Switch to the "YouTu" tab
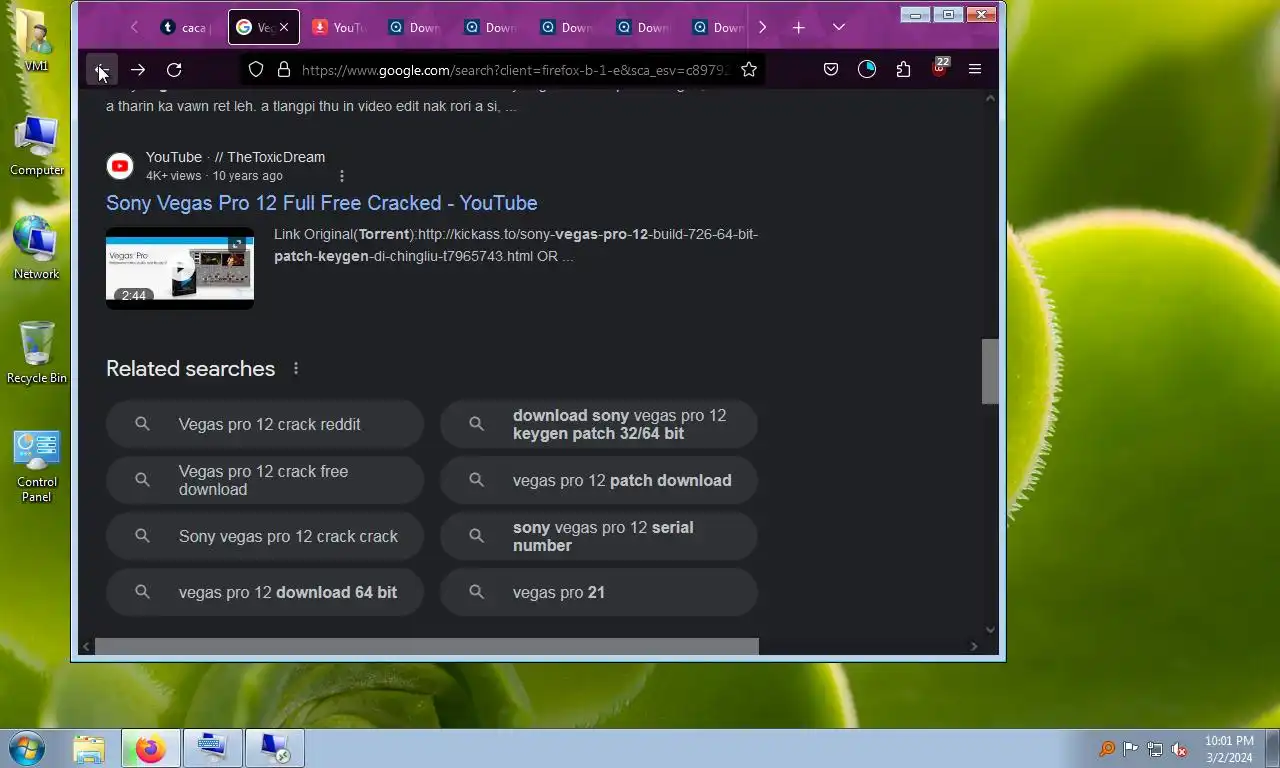The width and height of the screenshot is (1280, 768). 339,28
